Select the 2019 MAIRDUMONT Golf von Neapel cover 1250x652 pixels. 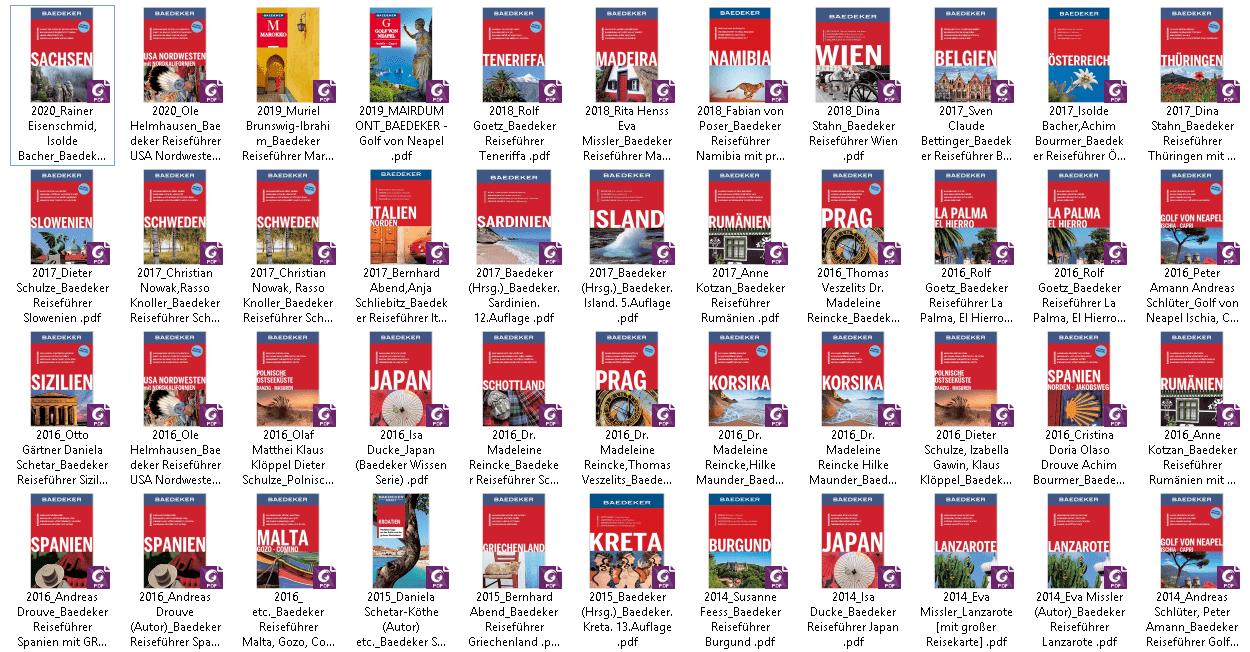click(x=402, y=54)
